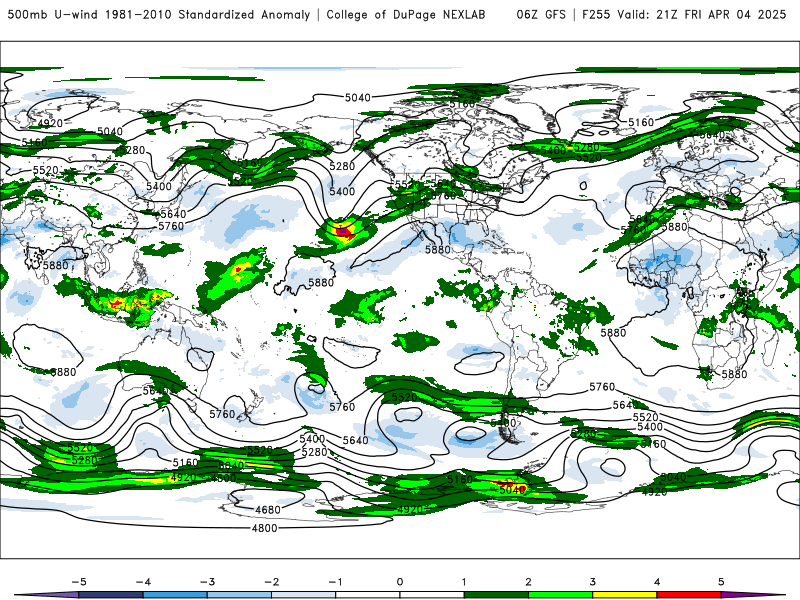800x600 pixels.
Task: Click the red-purple anomaly core off the US West Coast
Action: (x=343, y=231)
